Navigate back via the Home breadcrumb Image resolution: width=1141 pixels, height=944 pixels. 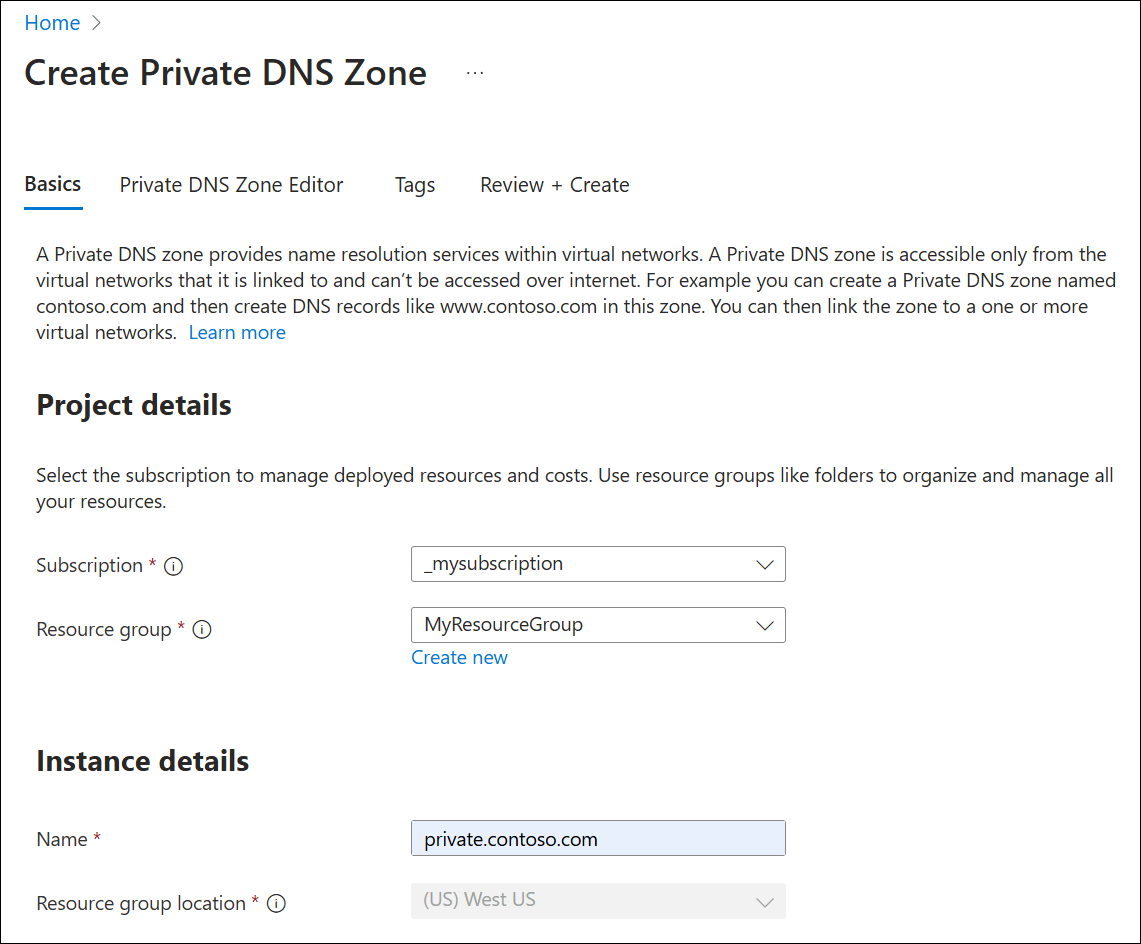pyautogui.click(x=52, y=22)
